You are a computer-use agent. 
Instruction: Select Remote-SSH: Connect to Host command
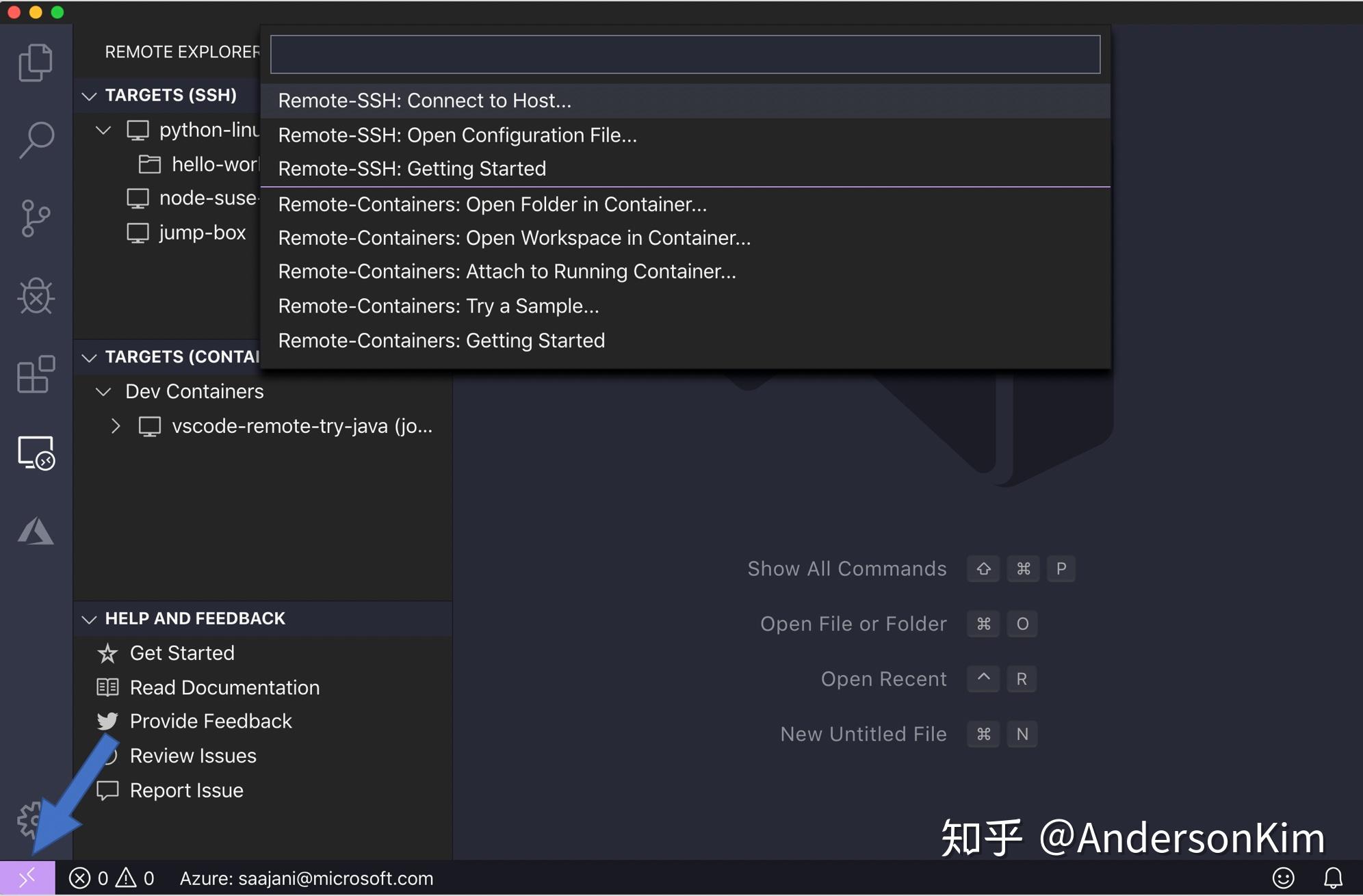424,100
